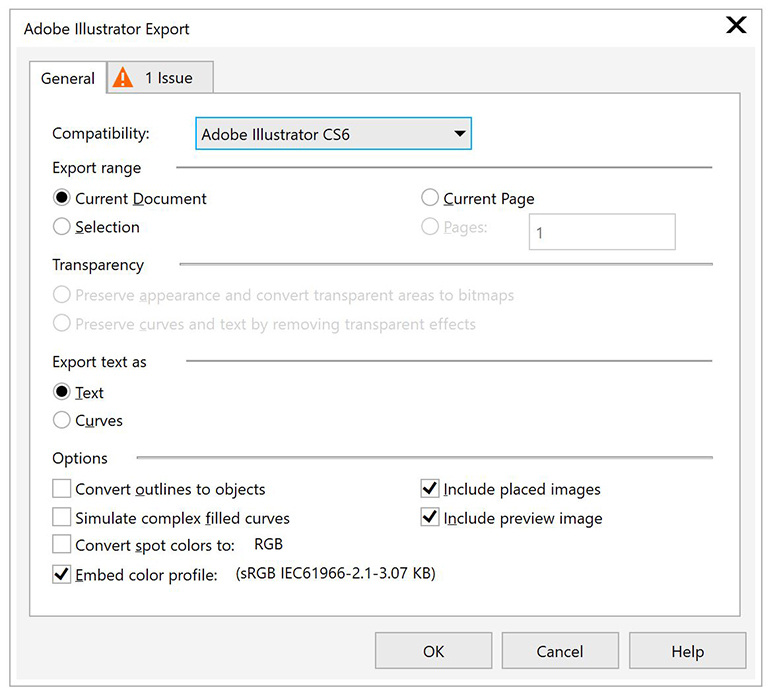Check Simulate complex filled curves
Image resolution: width=773 pixels, height=700 pixels.
pos(63,518)
